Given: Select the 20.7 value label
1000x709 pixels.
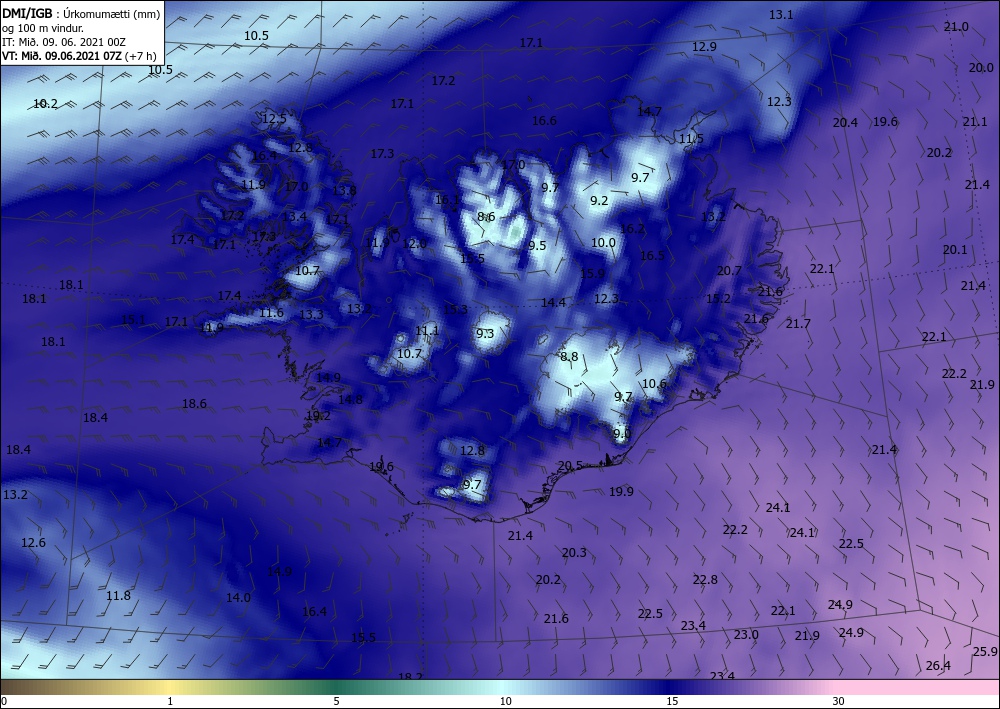Looking at the screenshot, I should 729,270.
